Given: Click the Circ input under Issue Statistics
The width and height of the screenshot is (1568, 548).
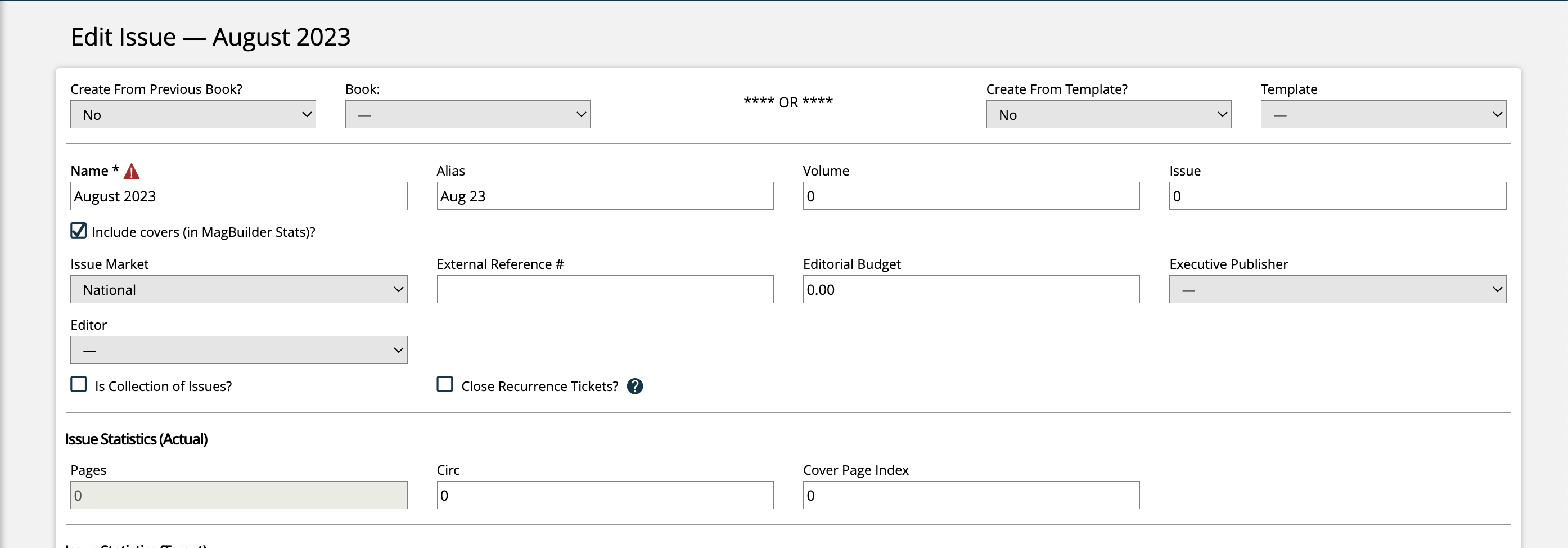Looking at the screenshot, I should [x=605, y=495].
